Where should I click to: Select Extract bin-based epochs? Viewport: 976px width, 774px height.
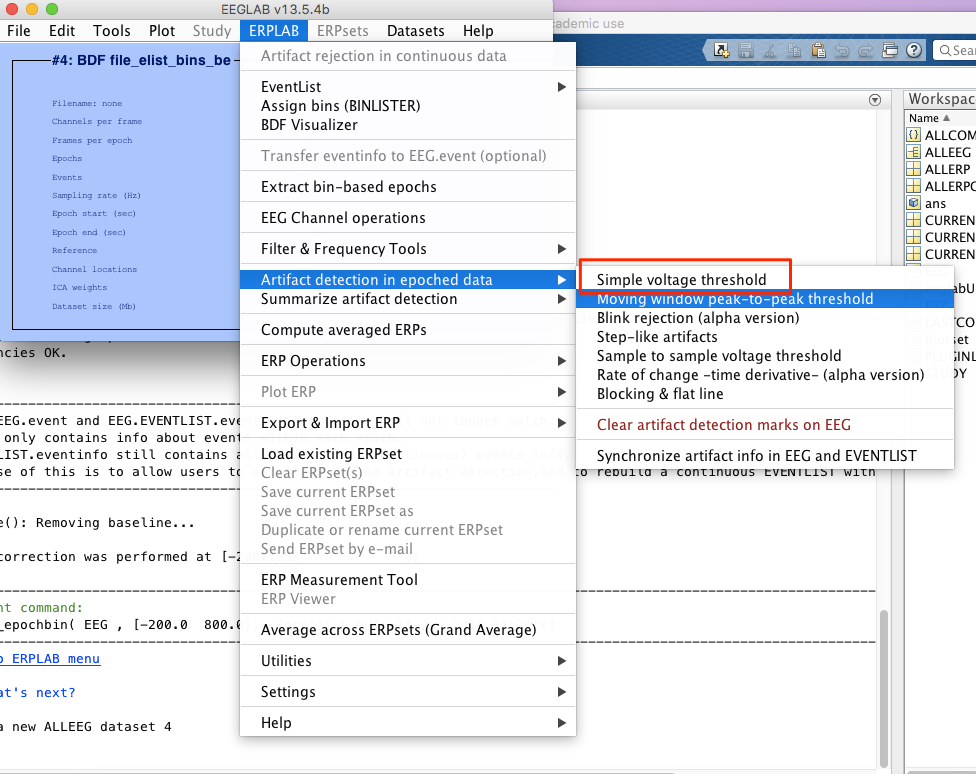[408, 187]
